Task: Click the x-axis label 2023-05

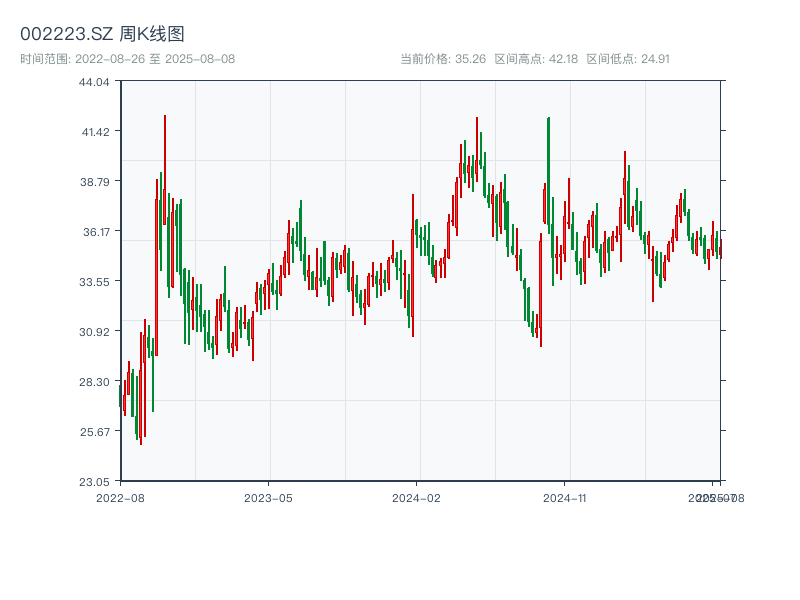Action: pos(268,498)
